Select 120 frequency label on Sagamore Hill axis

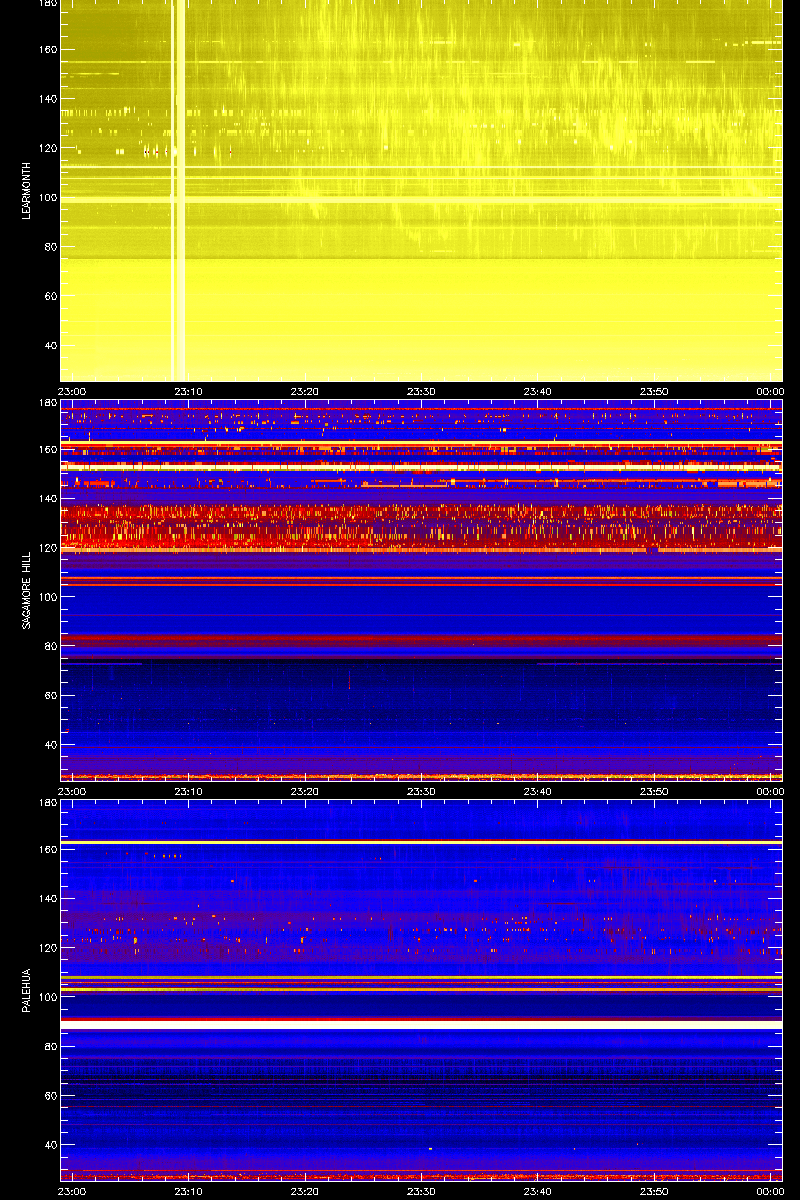(x=47, y=548)
